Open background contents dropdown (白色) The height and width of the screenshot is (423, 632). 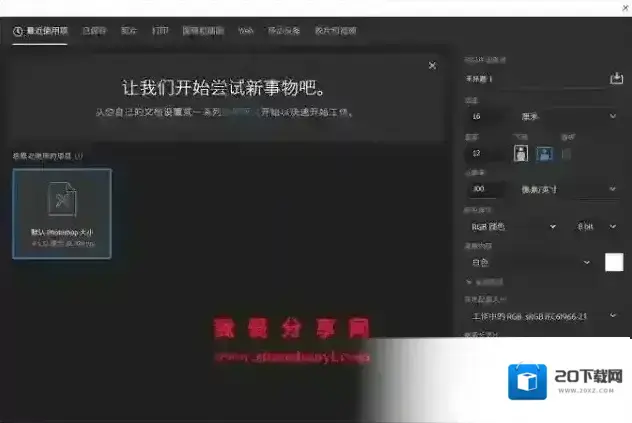[x=530, y=263]
